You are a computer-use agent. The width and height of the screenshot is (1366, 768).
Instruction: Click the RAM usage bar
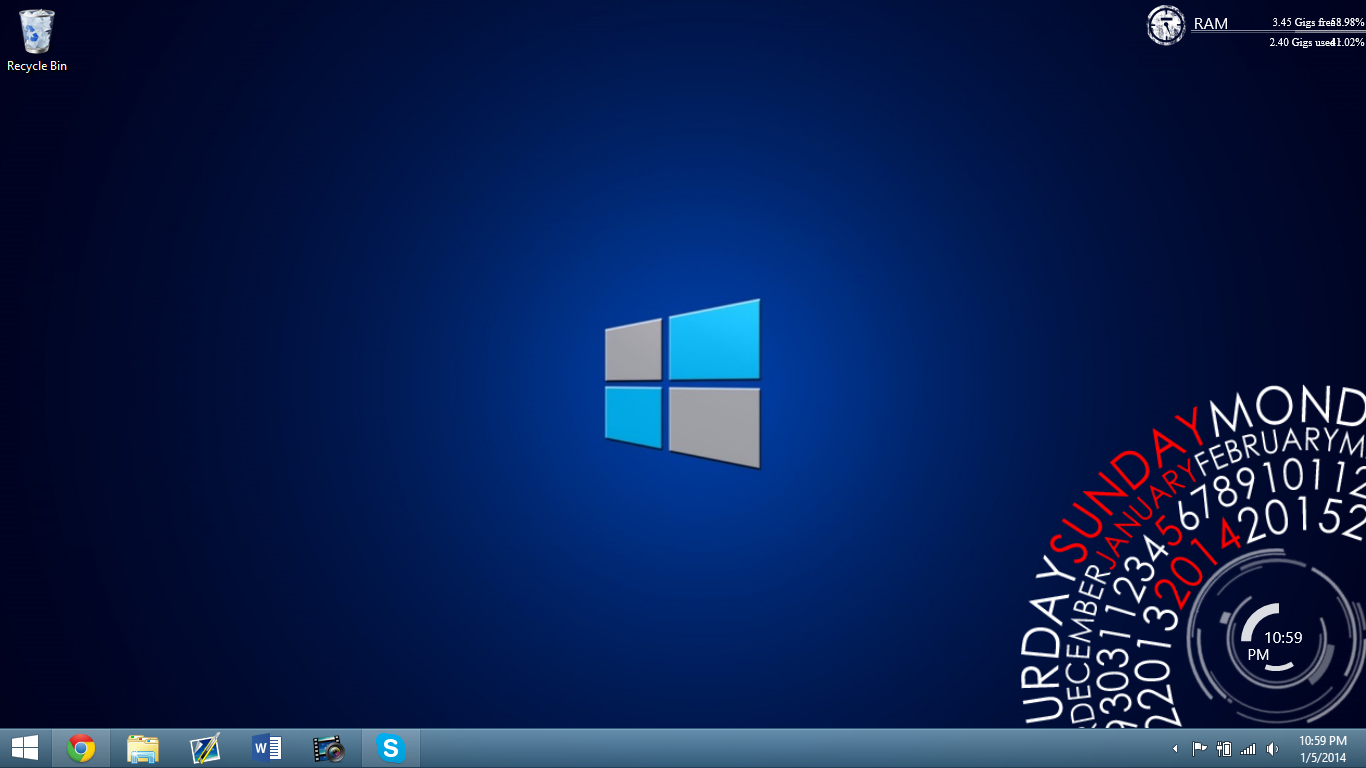coord(1277,31)
